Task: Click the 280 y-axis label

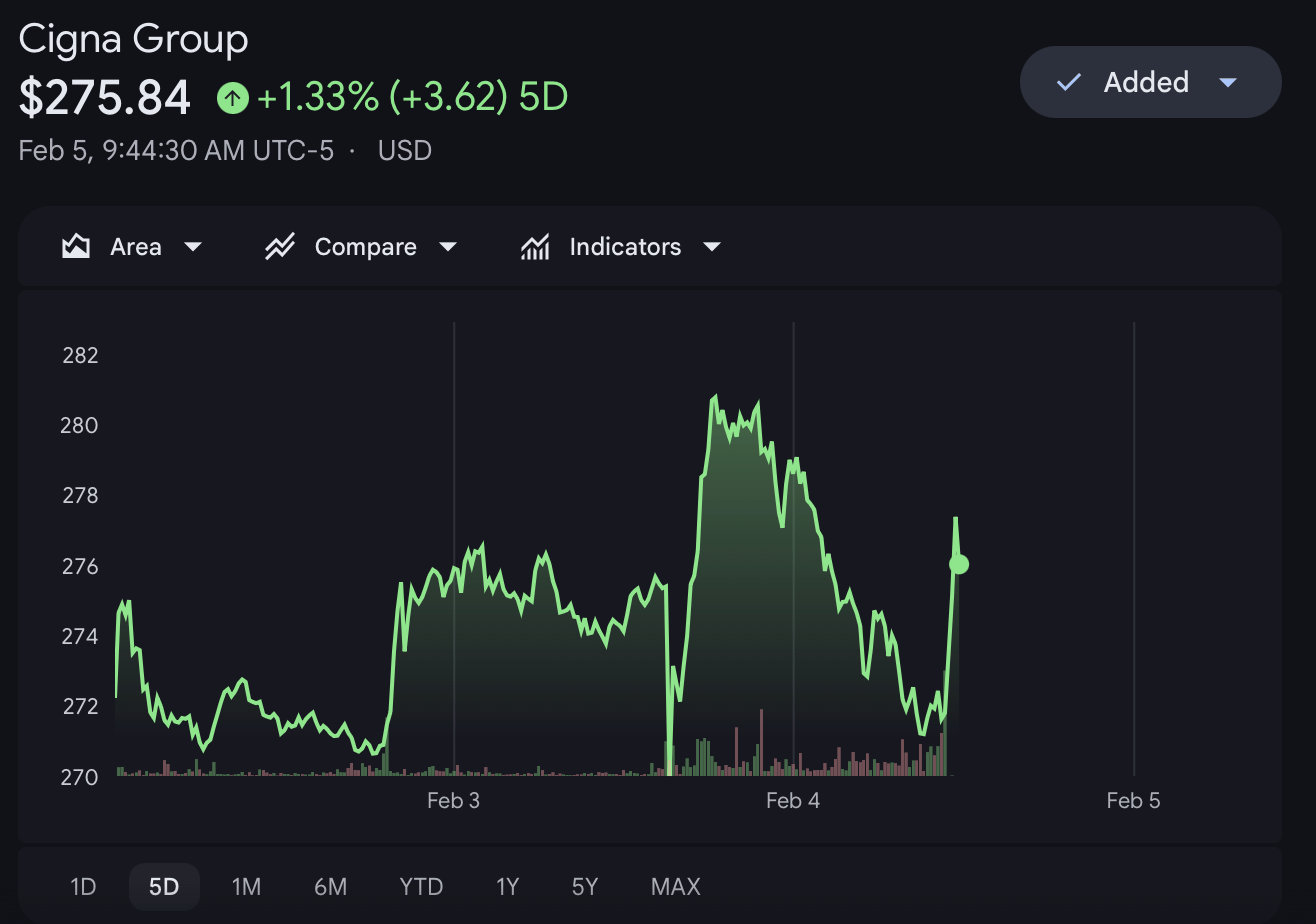Action: (x=81, y=425)
